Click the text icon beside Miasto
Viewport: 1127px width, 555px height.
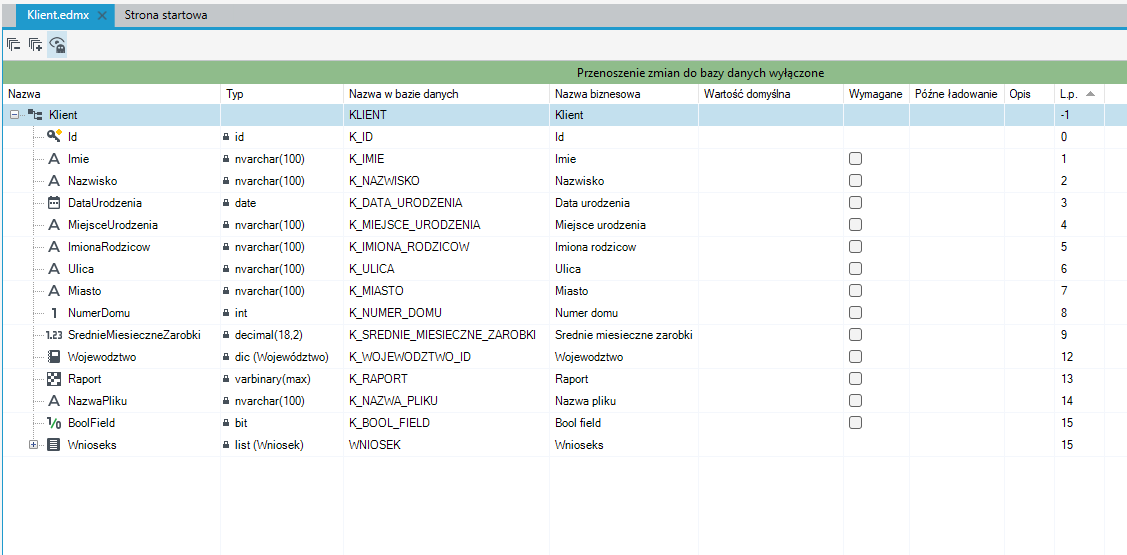coord(54,291)
